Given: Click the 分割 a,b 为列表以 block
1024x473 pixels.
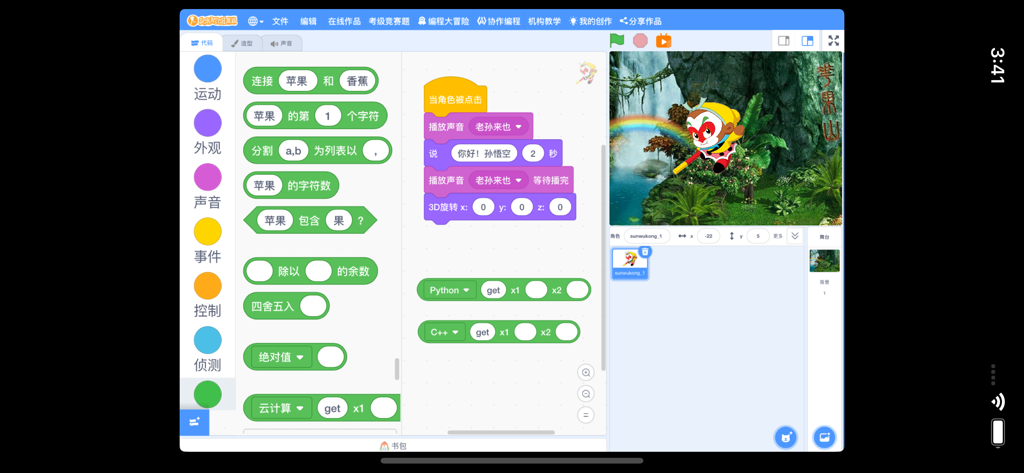Looking at the screenshot, I should tap(317, 151).
